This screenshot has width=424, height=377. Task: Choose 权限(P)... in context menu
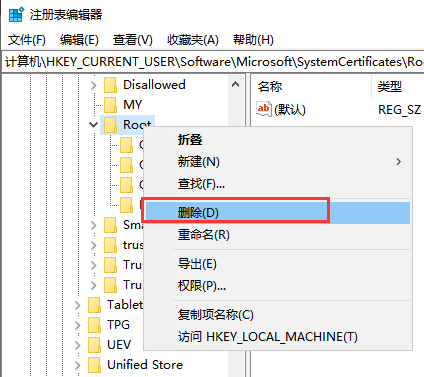pos(278,286)
